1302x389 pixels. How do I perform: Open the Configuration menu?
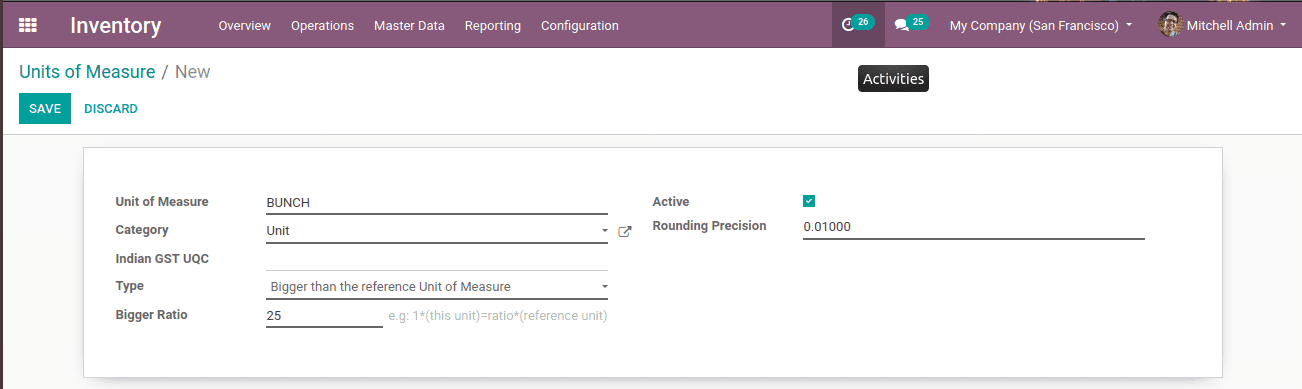(x=580, y=25)
